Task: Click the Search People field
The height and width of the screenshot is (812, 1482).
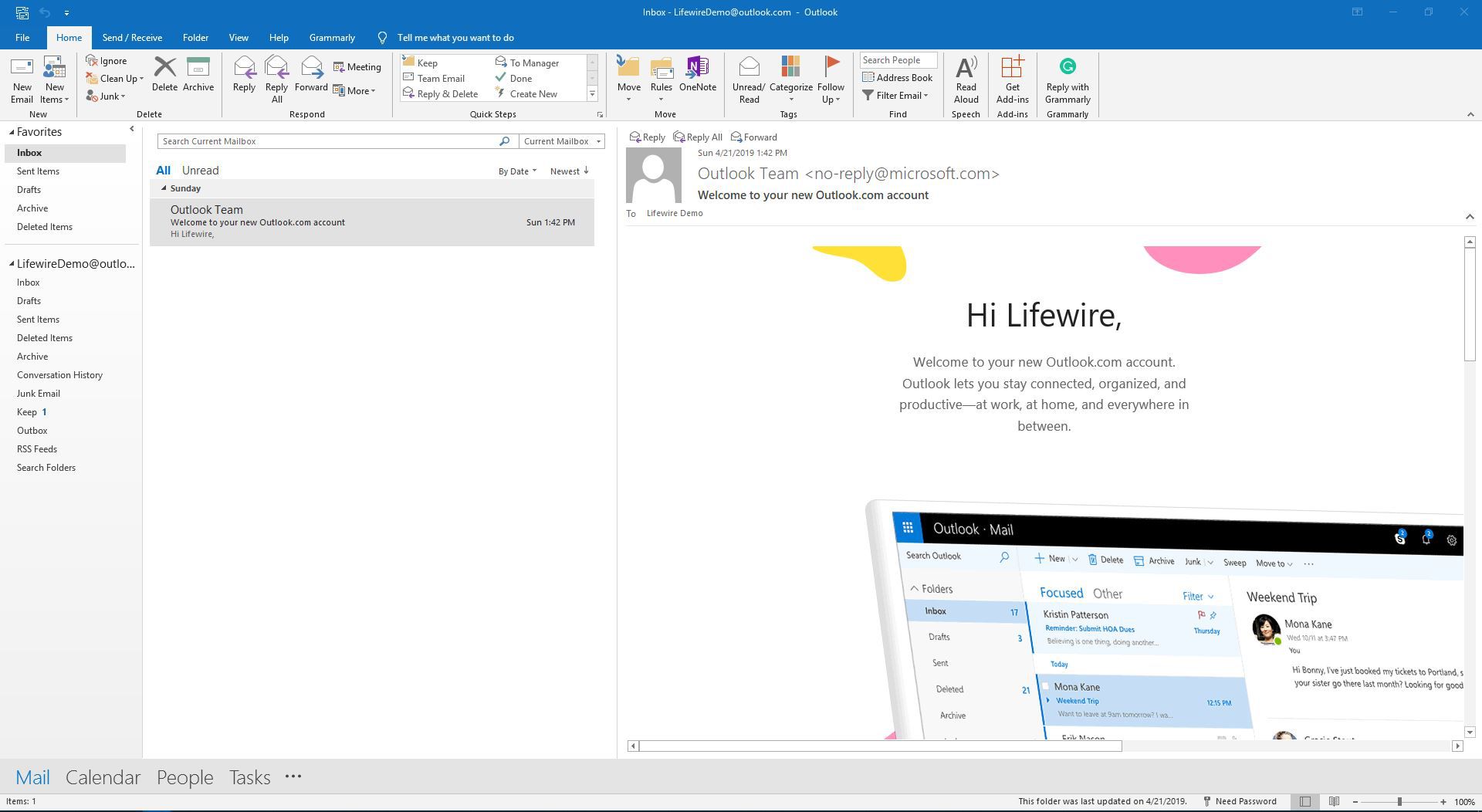Action: (x=898, y=60)
